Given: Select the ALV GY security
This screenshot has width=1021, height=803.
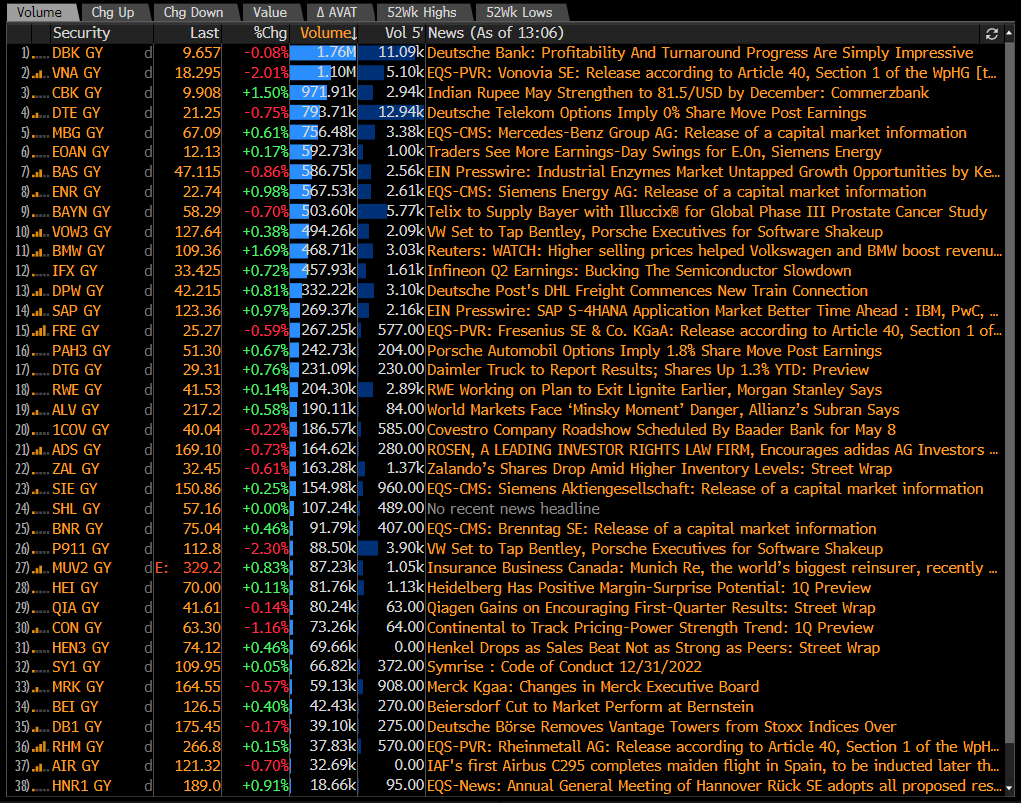Looking at the screenshot, I should (76, 410).
